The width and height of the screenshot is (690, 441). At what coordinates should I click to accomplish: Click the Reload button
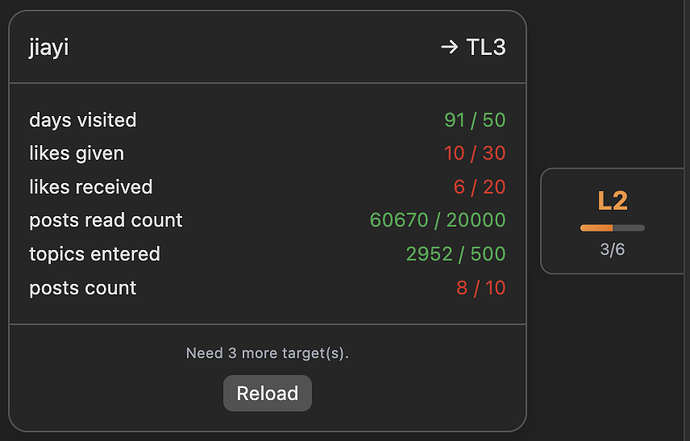click(x=267, y=393)
